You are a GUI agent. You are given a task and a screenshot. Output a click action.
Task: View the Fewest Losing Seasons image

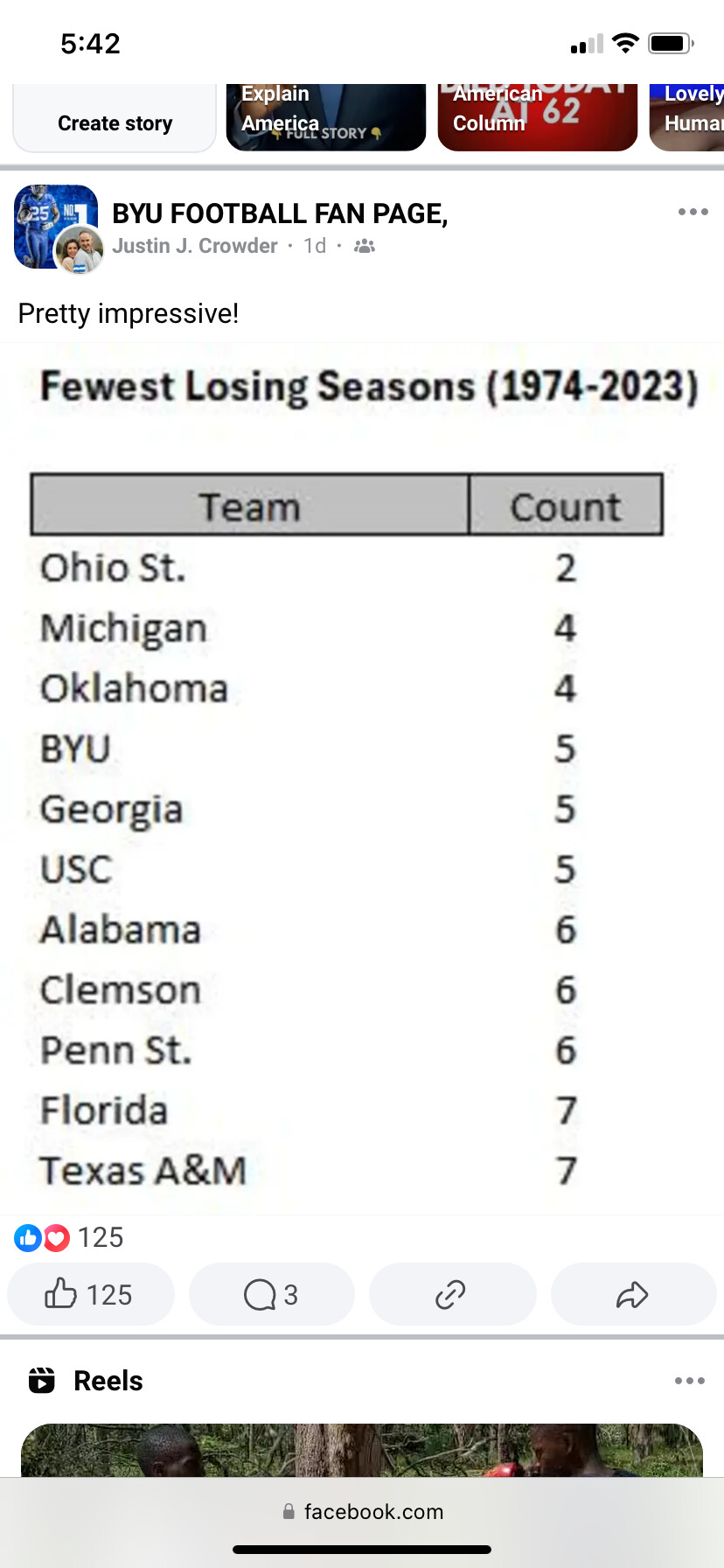click(x=362, y=779)
